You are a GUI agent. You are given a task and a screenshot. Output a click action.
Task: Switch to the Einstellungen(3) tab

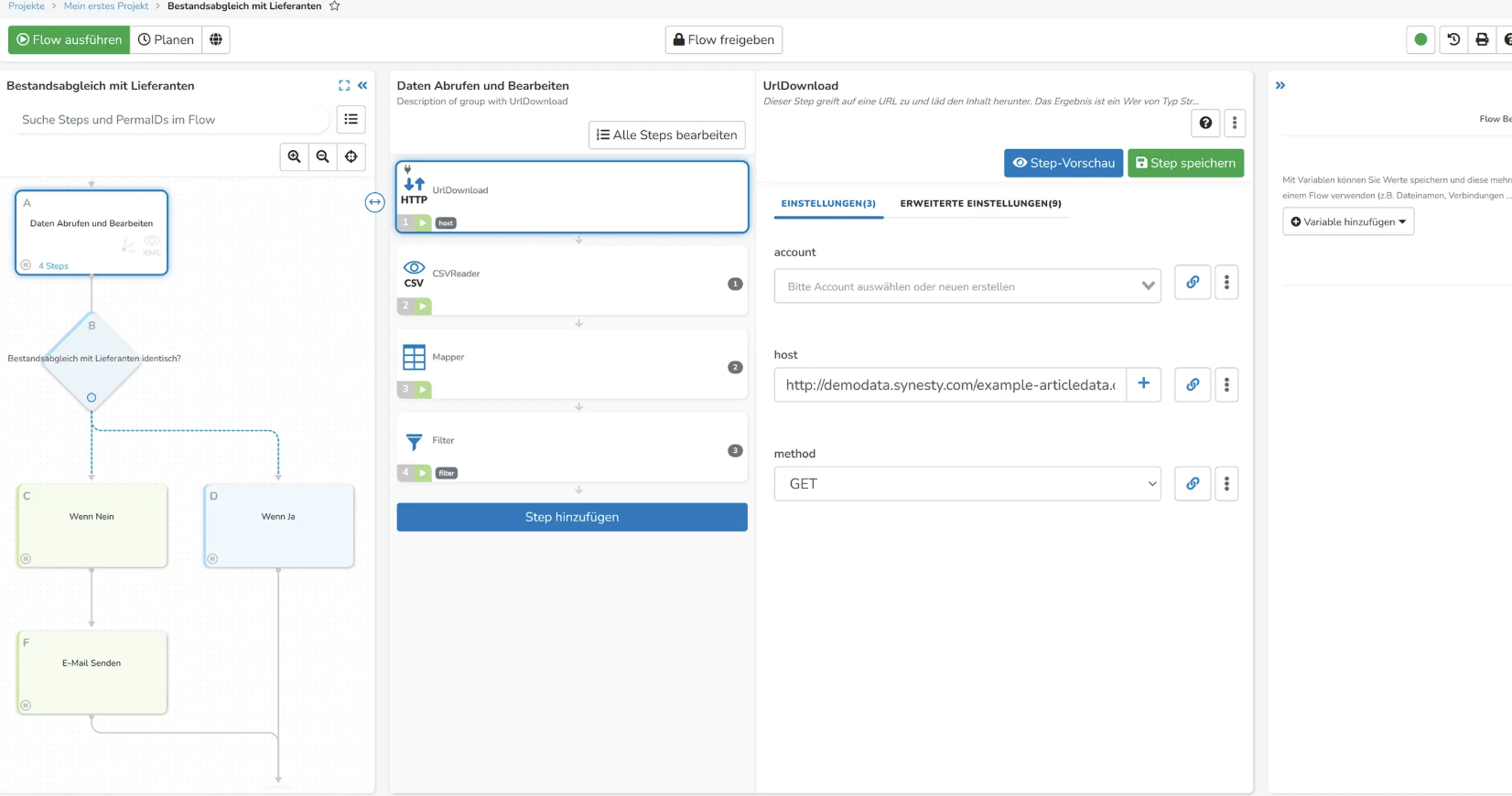click(x=828, y=203)
